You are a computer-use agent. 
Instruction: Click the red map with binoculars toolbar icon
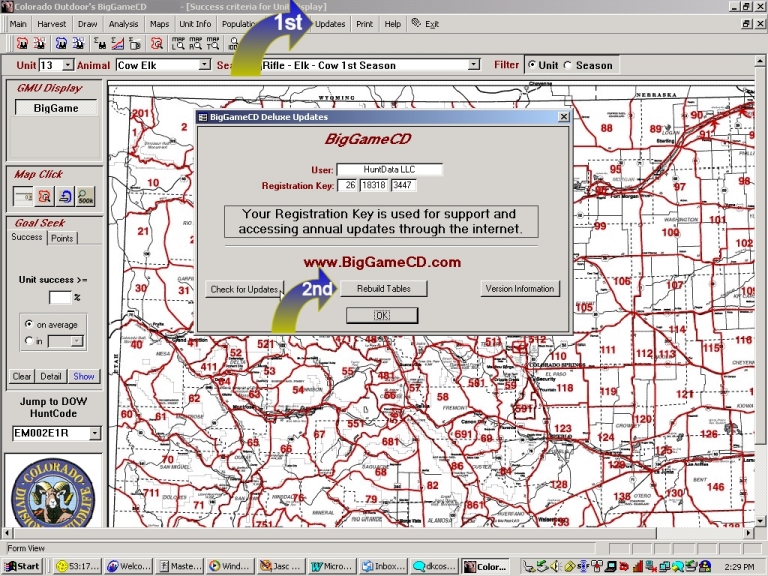point(22,43)
